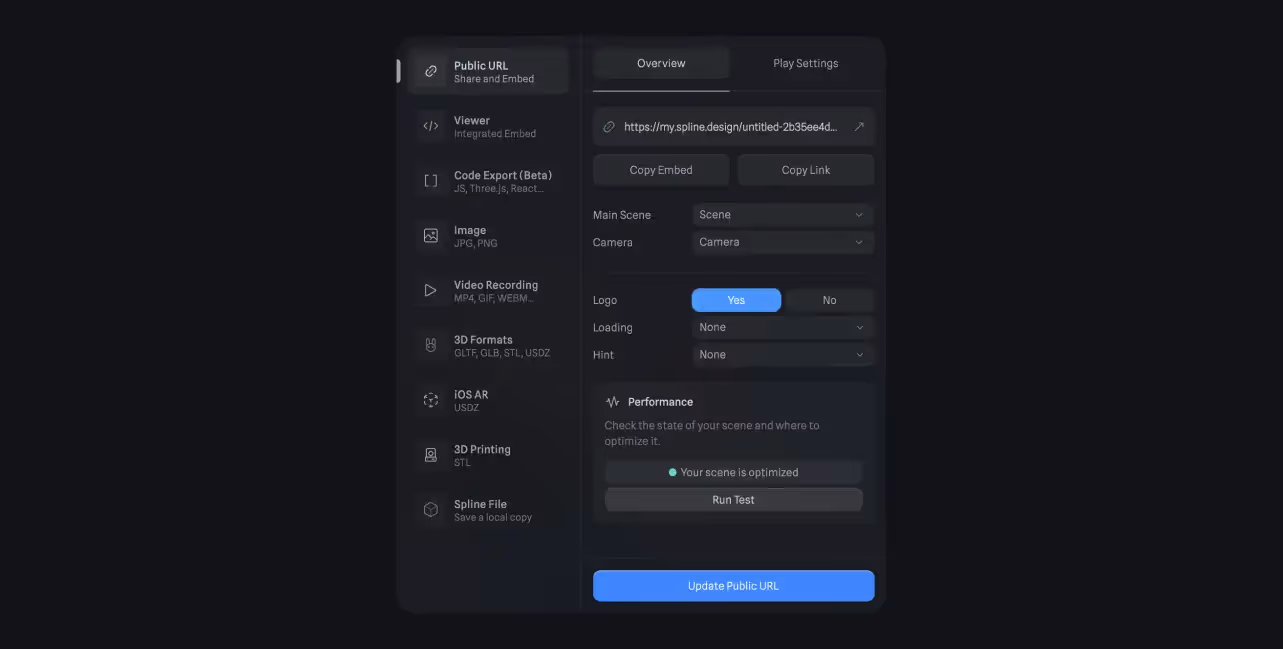
Task: Click the Copy Embed button
Action: 661,170
